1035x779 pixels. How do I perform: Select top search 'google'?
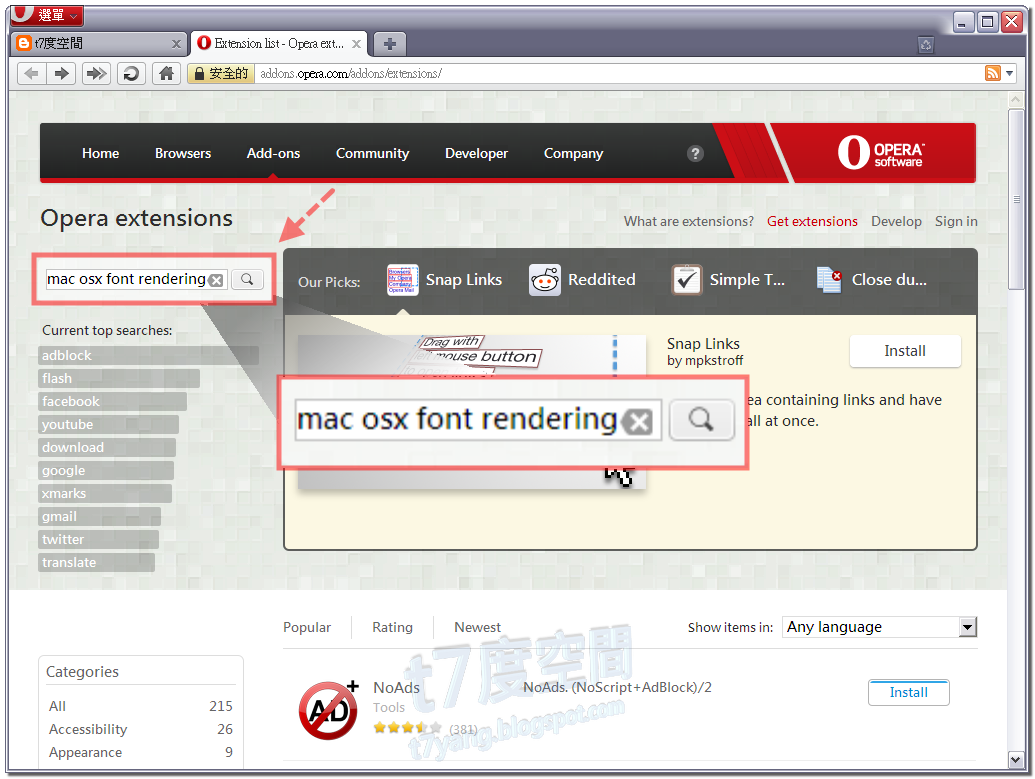[x=106, y=471]
